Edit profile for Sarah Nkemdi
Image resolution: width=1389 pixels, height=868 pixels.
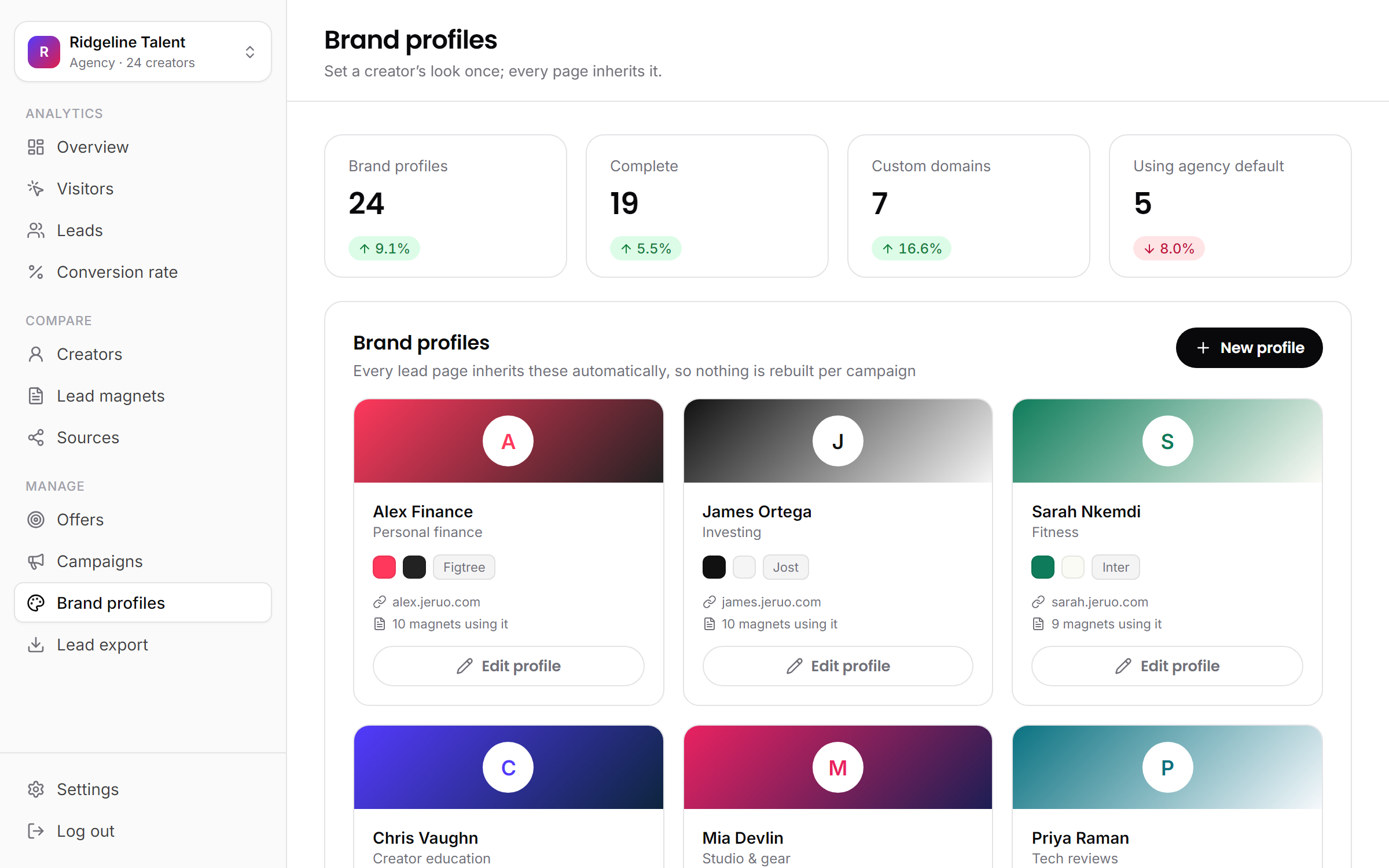(1167, 666)
